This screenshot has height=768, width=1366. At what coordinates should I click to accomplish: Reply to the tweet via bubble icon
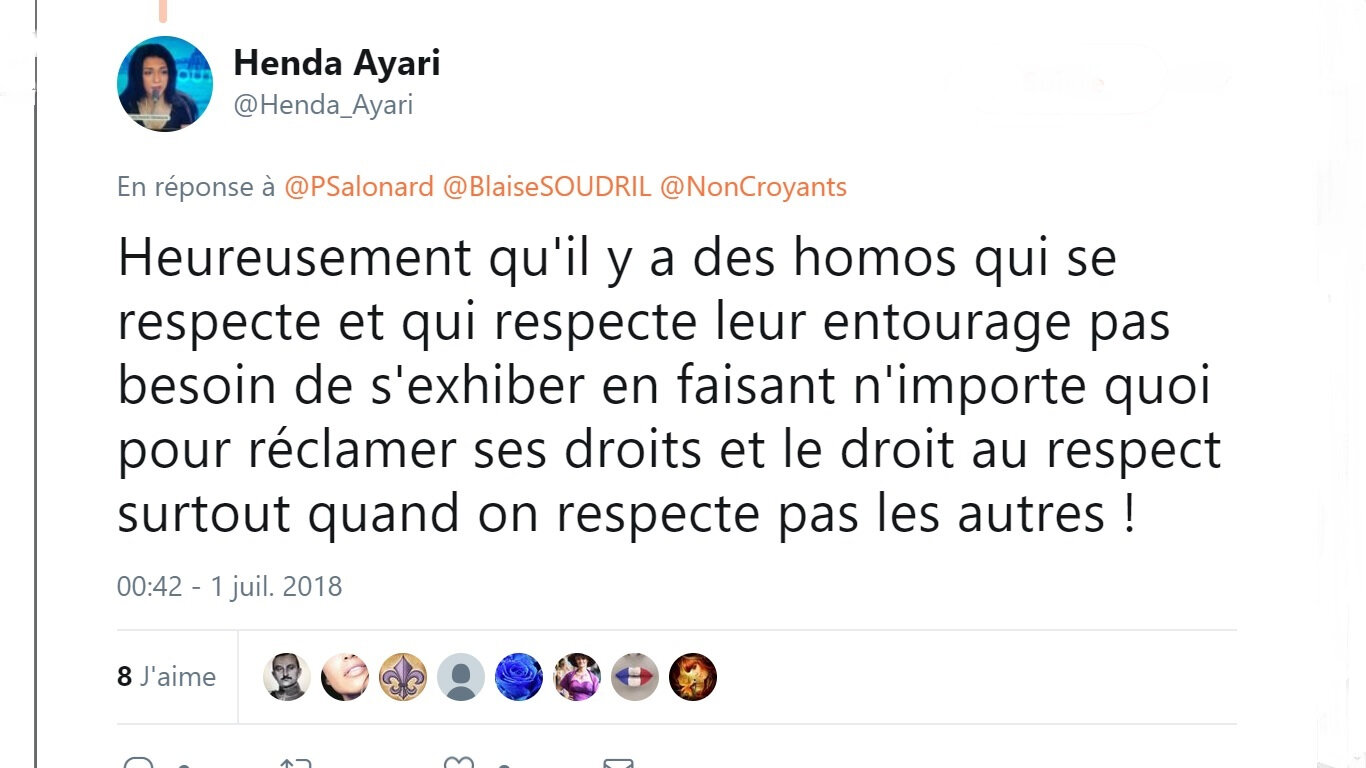(x=138, y=763)
